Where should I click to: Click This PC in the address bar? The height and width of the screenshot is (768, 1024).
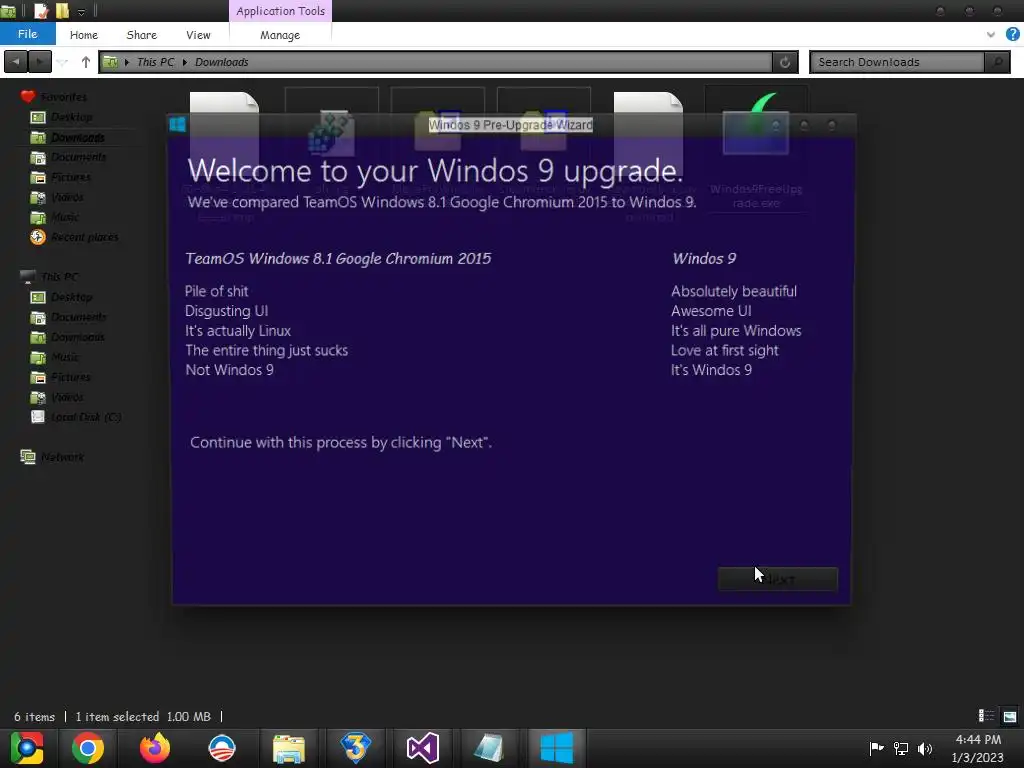coord(155,62)
